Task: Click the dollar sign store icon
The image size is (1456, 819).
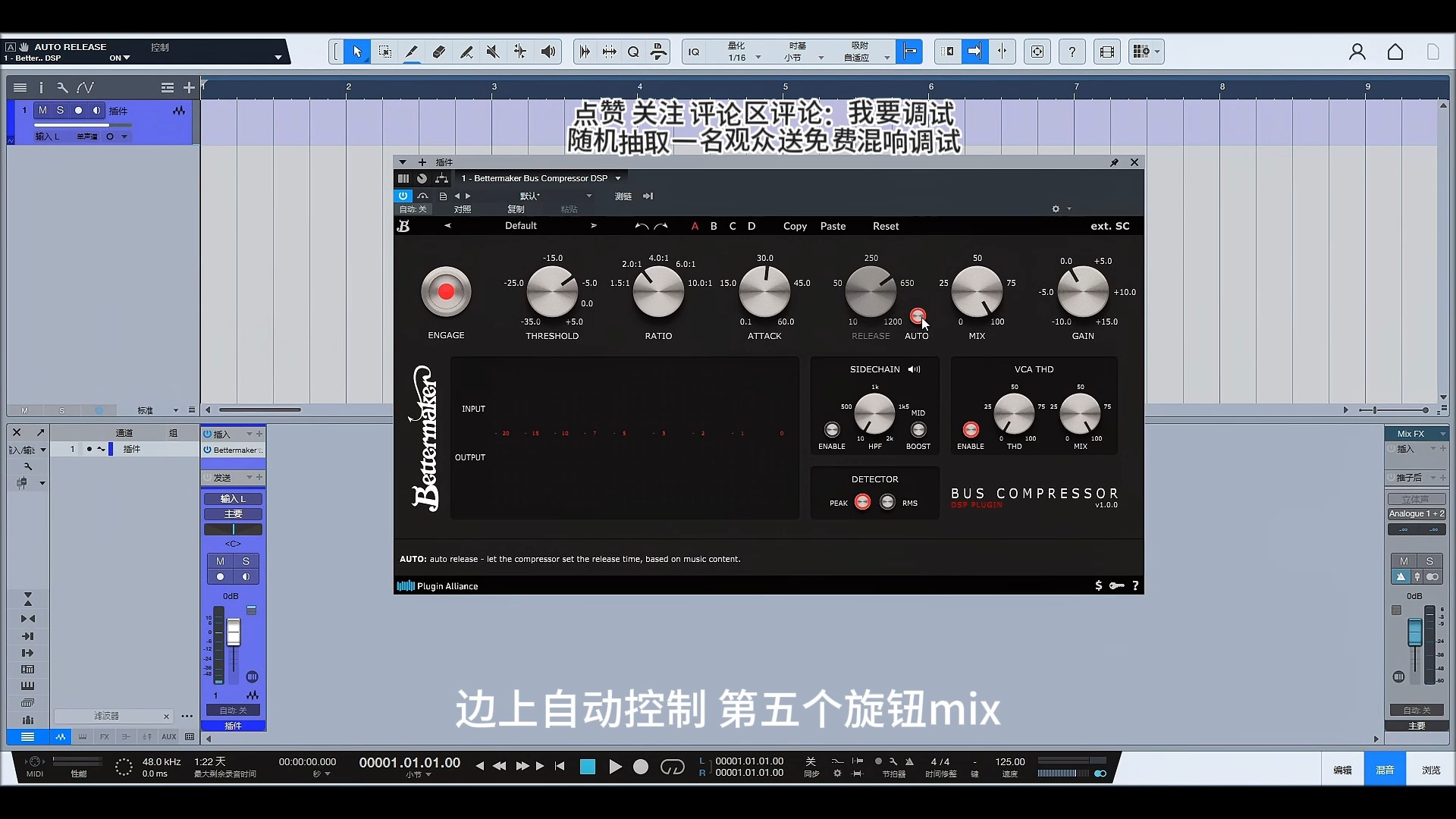Action: click(1099, 585)
